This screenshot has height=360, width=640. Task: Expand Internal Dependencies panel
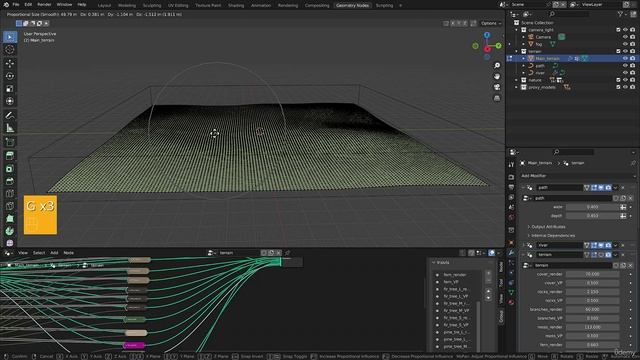551,236
